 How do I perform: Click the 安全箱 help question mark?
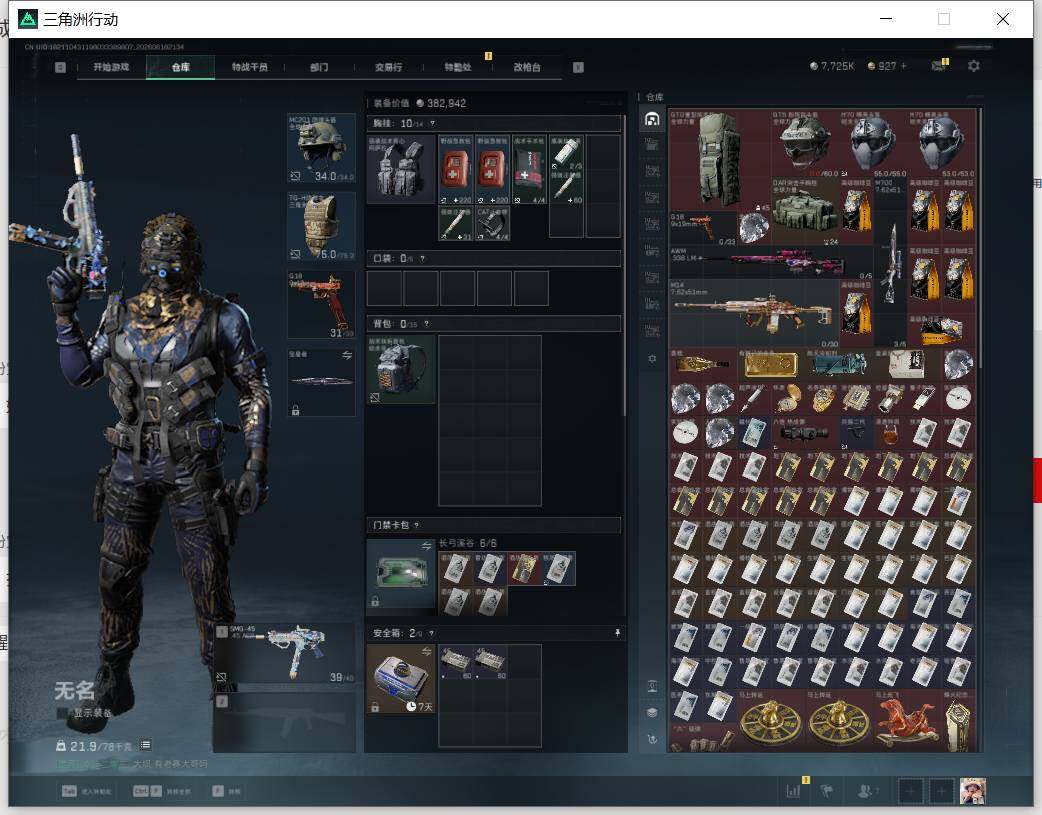pos(432,634)
